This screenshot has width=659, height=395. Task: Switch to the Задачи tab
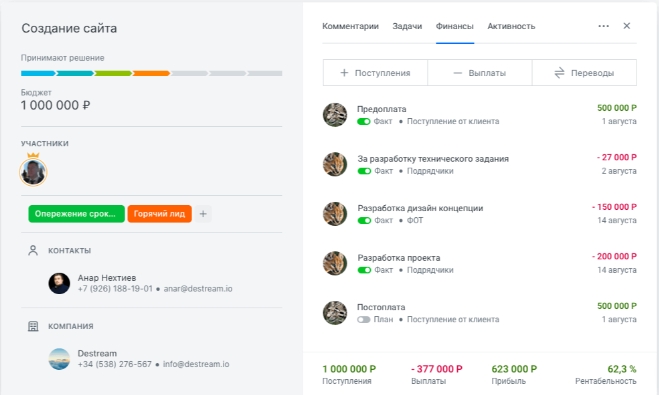(x=407, y=26)
